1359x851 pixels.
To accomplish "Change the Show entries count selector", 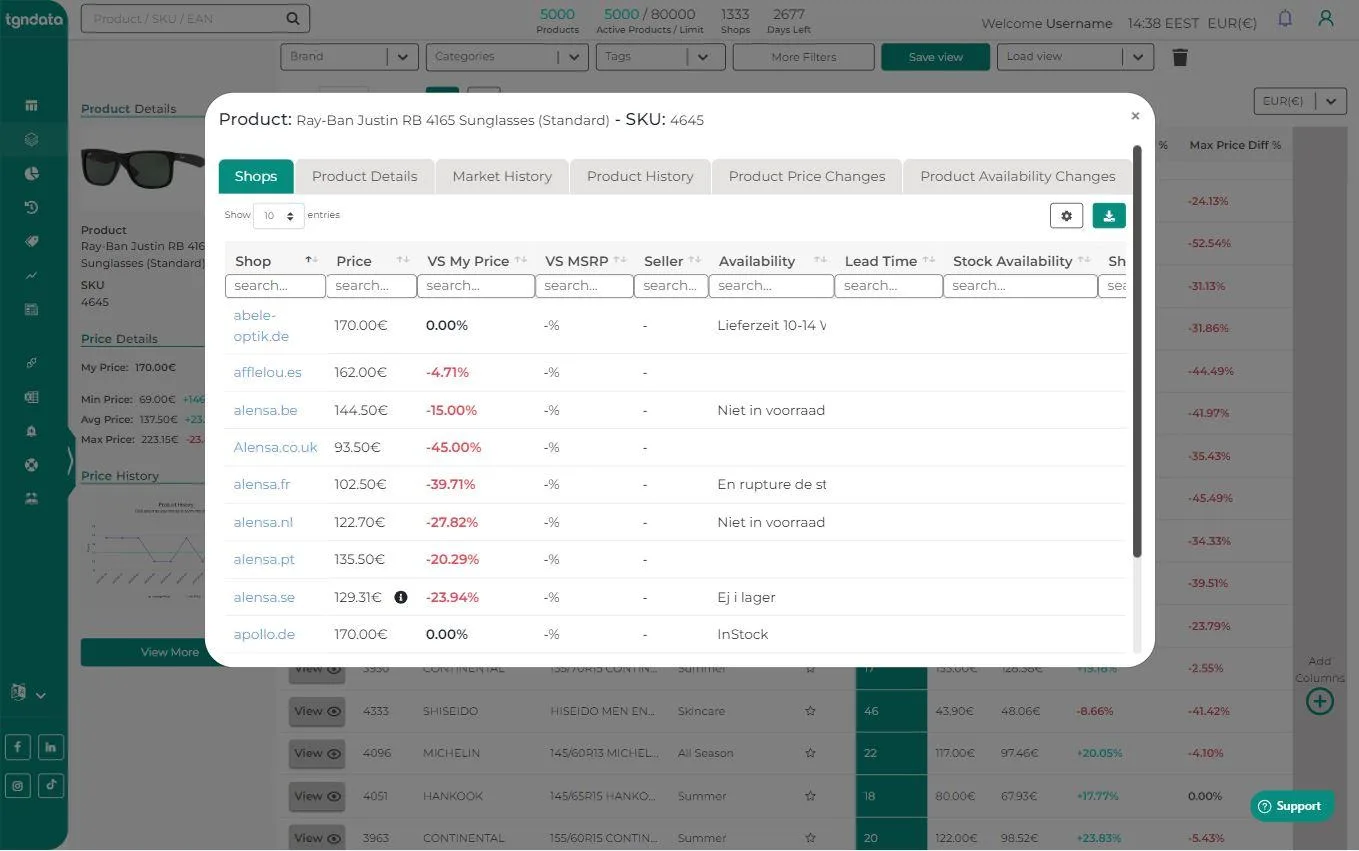I will coord(278,215).
